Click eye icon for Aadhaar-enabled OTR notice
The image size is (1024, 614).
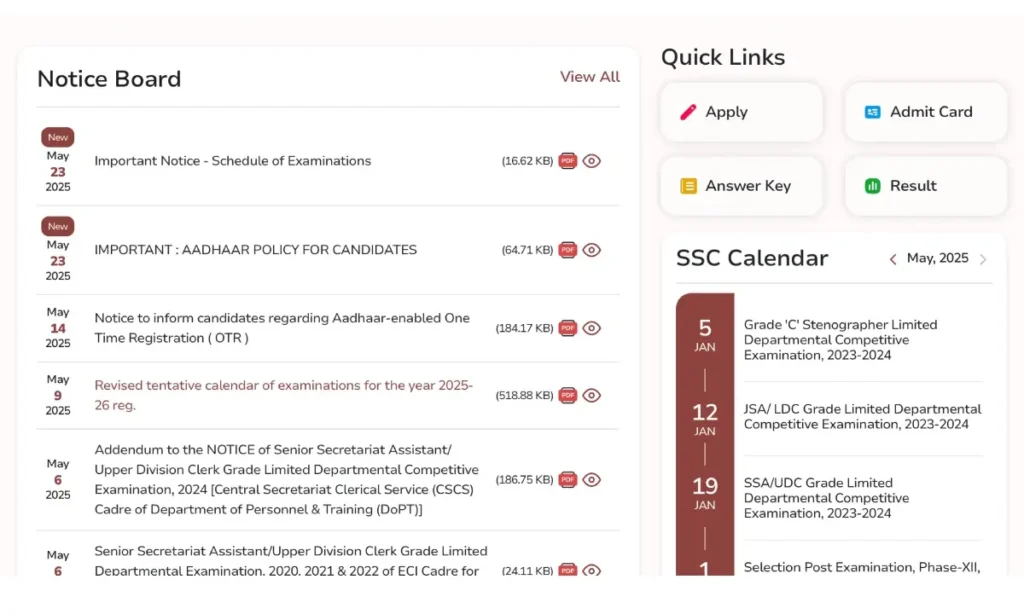click(591, 328)
